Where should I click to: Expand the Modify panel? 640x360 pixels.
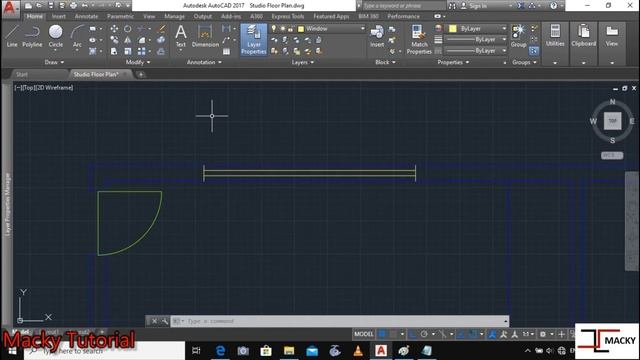pyautogui.click(x=138, y=62)
